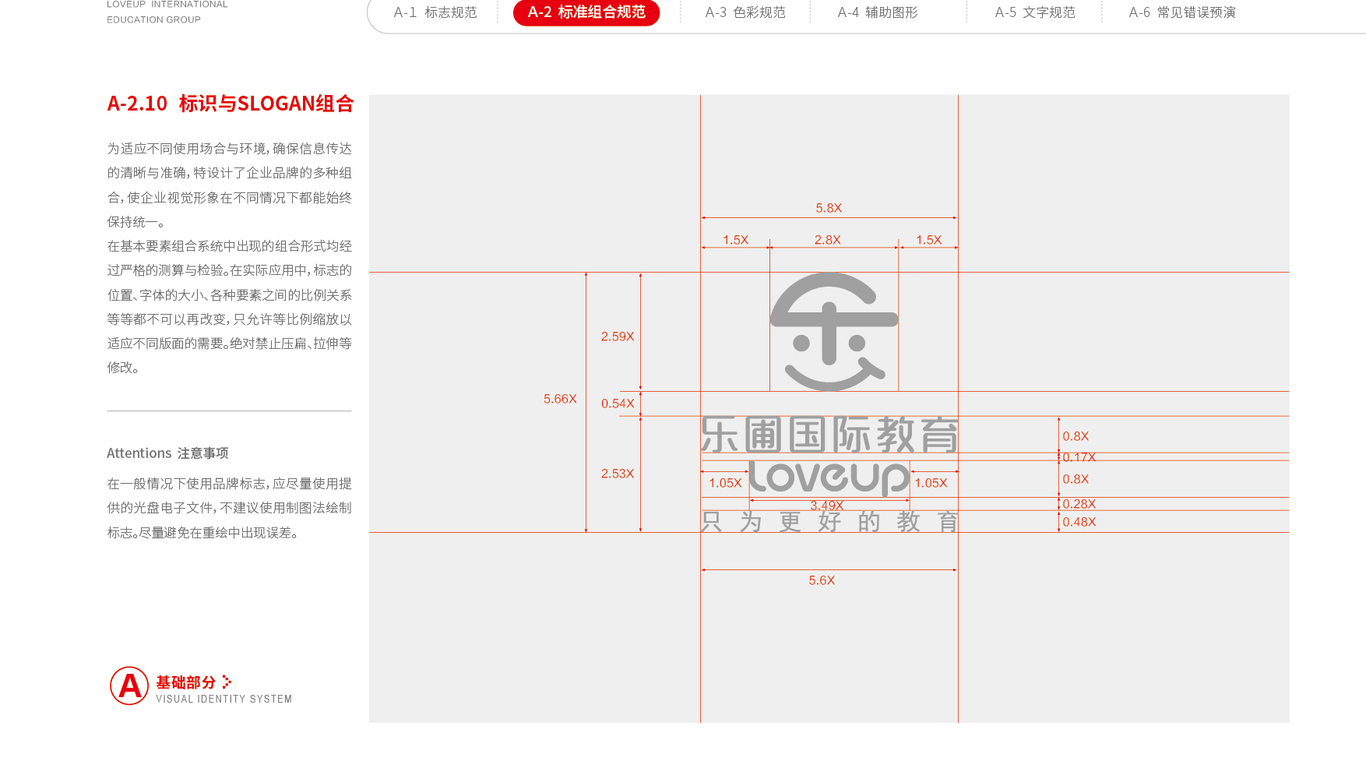
Task: Click the 1.5X label left of 2.8X
Action: (736, 240)
